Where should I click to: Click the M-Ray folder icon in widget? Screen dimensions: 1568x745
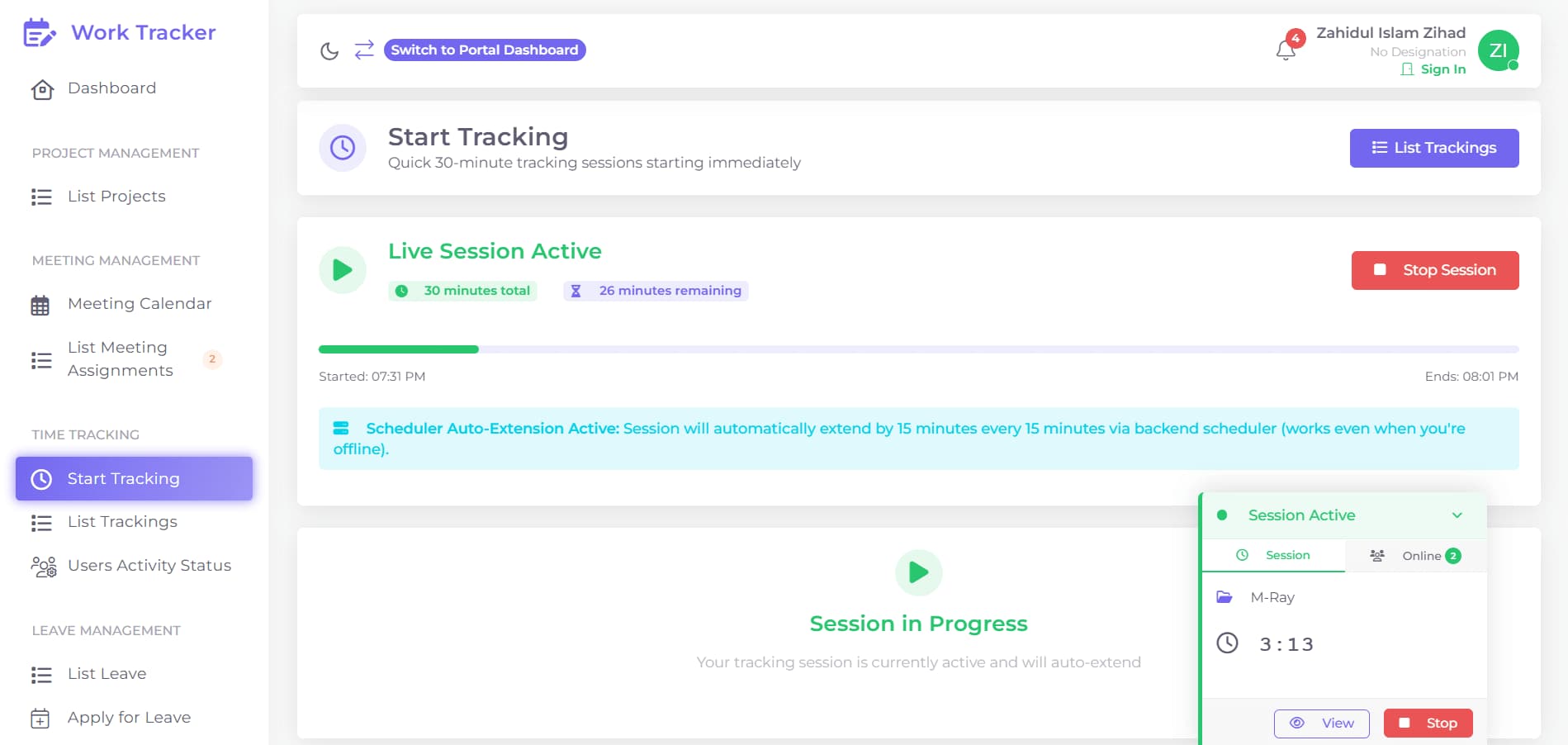[x=1225, y=597]
